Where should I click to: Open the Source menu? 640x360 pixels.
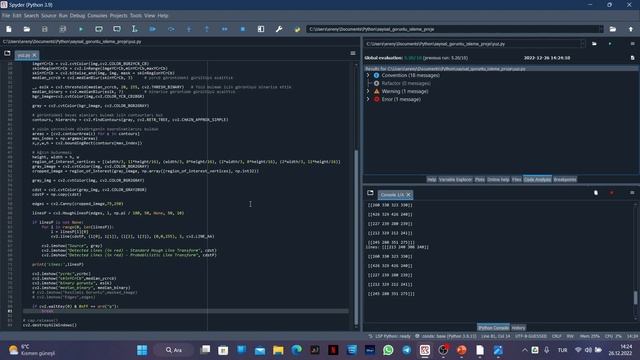(49, 16)
